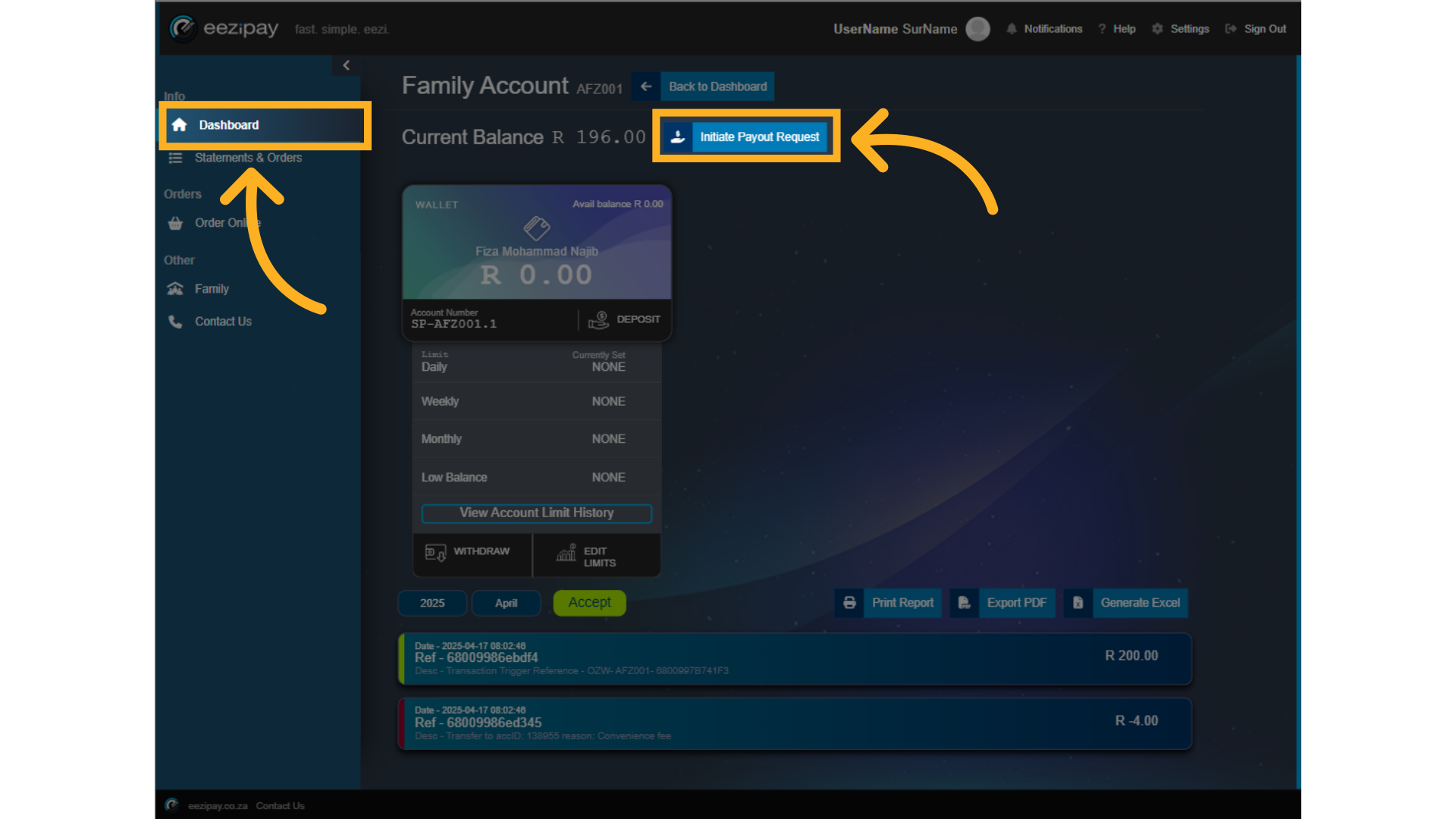Screen dimensions: 1456x819
Task: Click the Monthly limit row
Action: point(536,439)
